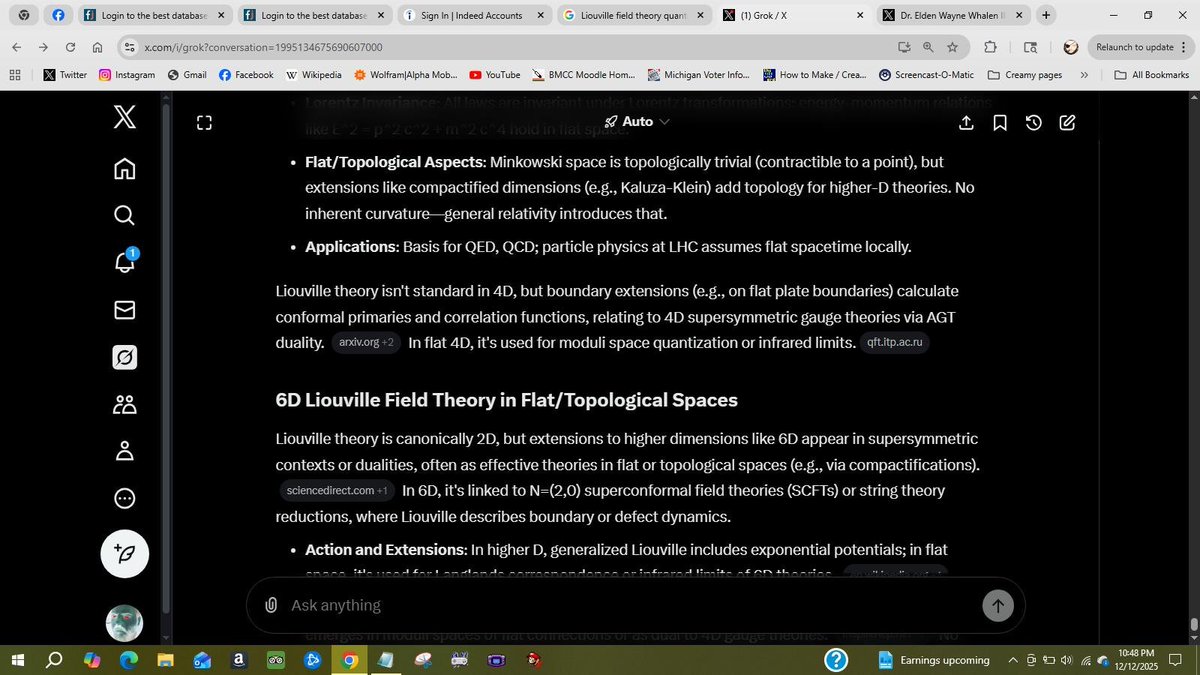Open Profile person icon in sidebar
1200x675 pixels.
point(124,451)
